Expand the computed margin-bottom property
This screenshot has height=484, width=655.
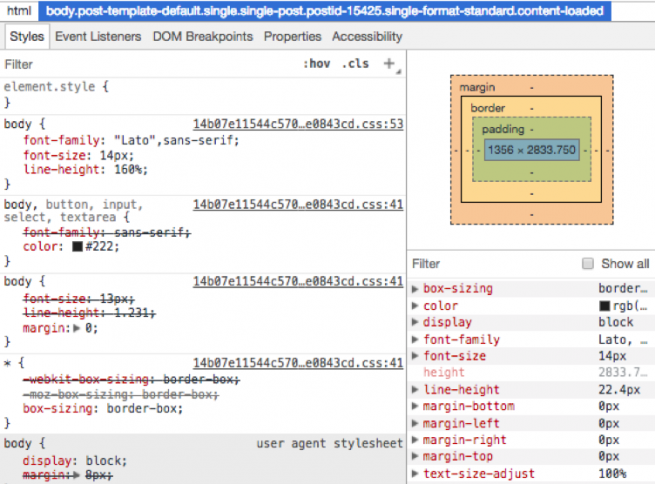tap(416, 407)
